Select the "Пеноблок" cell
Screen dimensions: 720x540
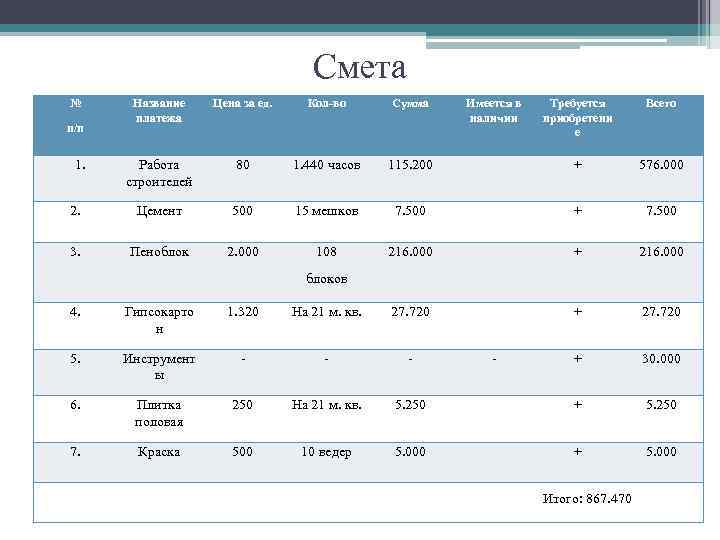tap(159, 252)
